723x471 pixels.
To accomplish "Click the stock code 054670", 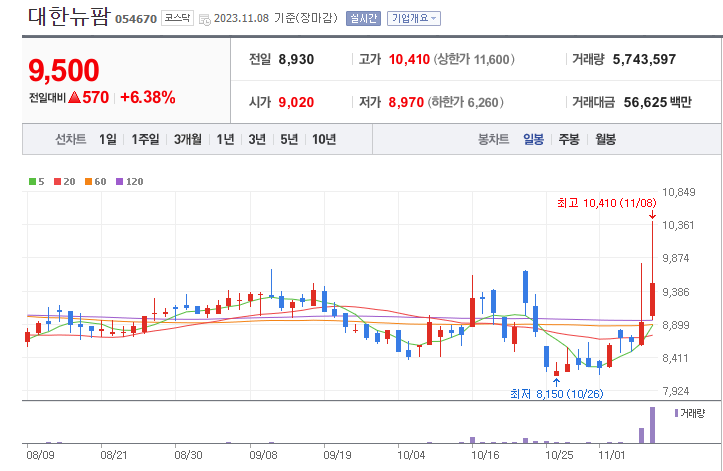I will 136,19.
